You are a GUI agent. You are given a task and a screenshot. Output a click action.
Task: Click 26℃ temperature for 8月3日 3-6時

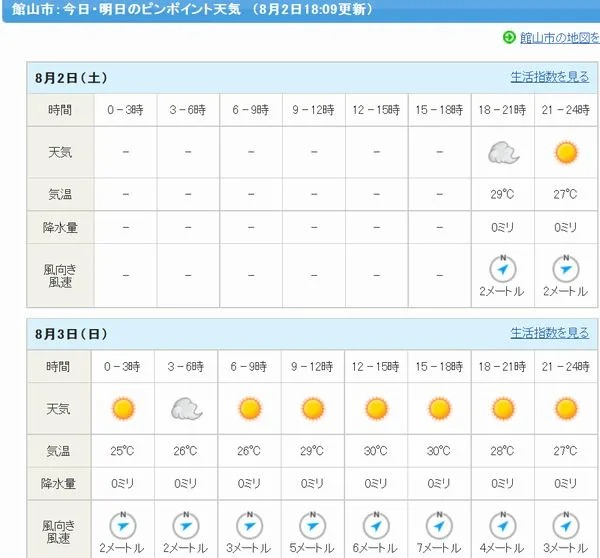[x=185, y=450]
